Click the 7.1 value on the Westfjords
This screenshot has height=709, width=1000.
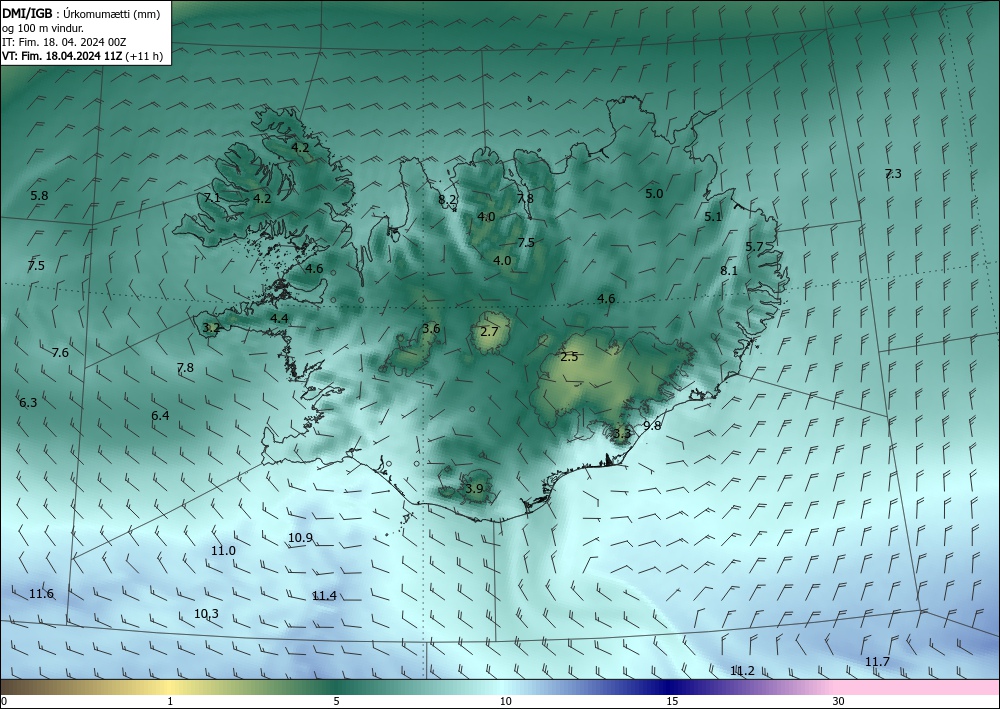pyautogui.click(x=212, y=198)
